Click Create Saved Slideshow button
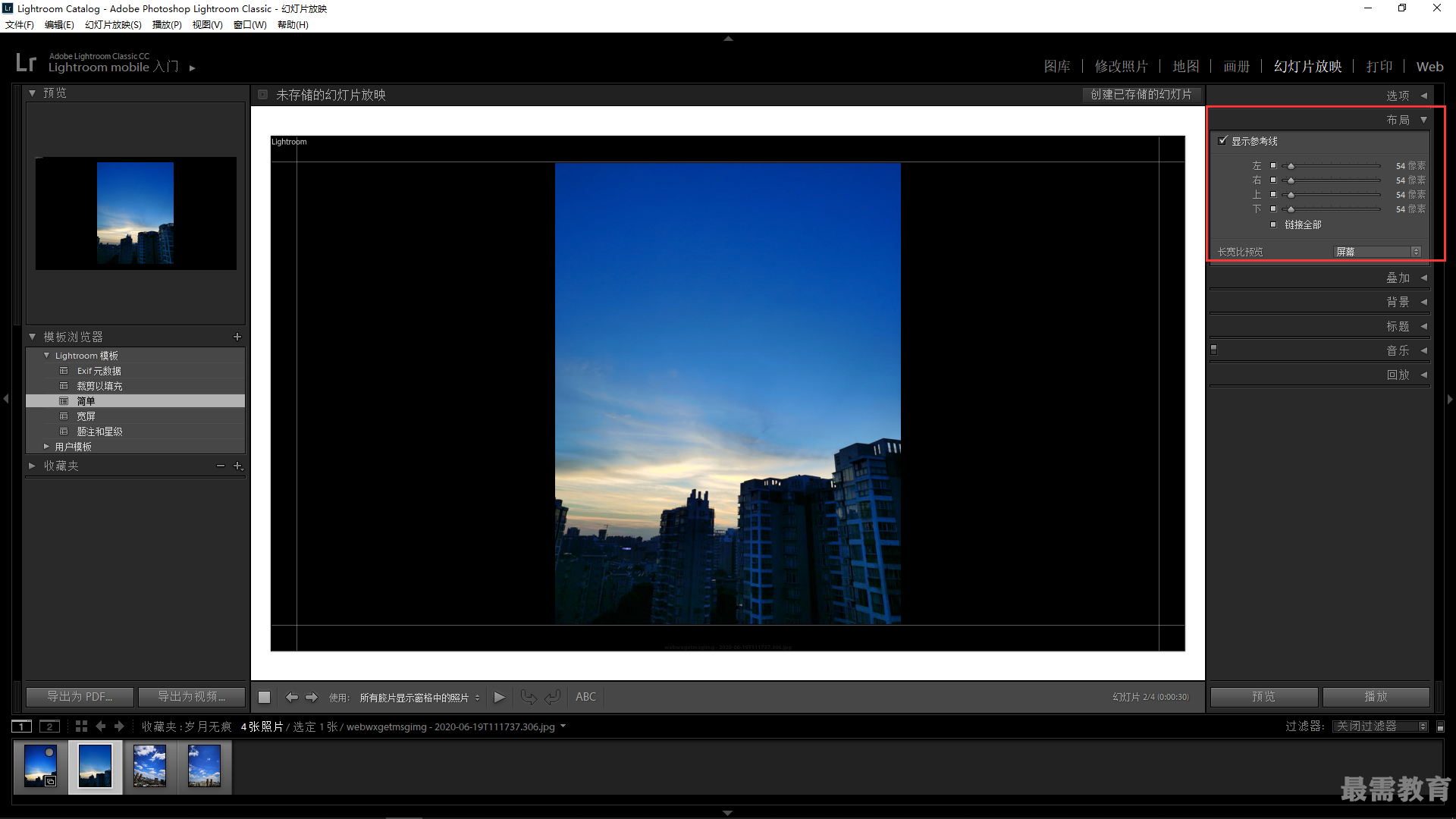The width and height of the screenshot is (1456, 819). click(1141, 95)
